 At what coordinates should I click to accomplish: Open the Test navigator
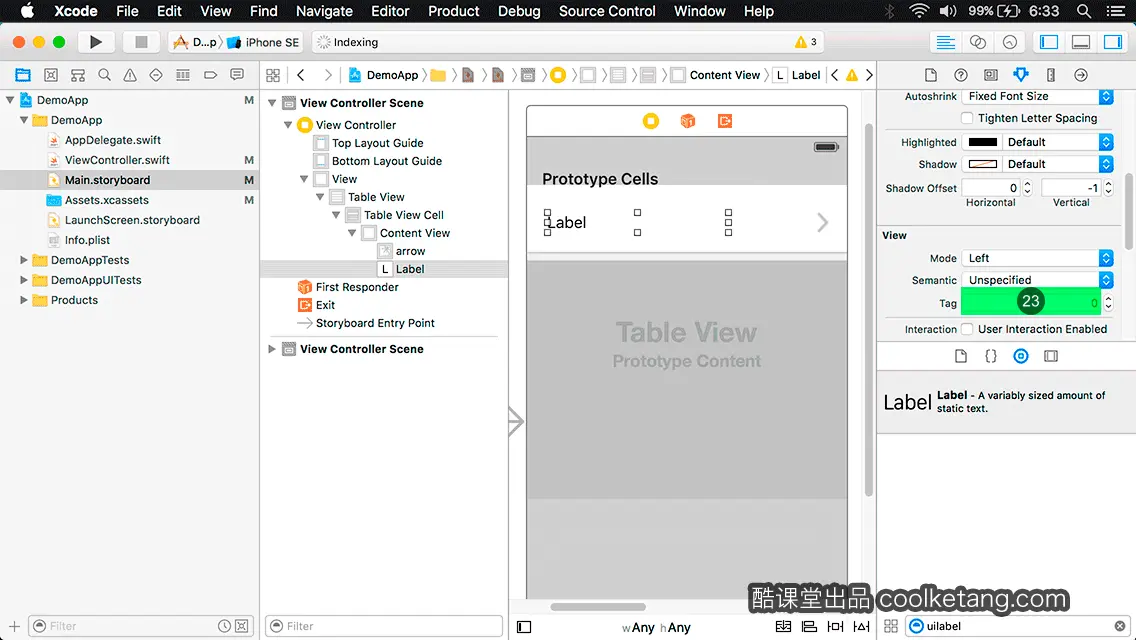click(x=156, y=75)
